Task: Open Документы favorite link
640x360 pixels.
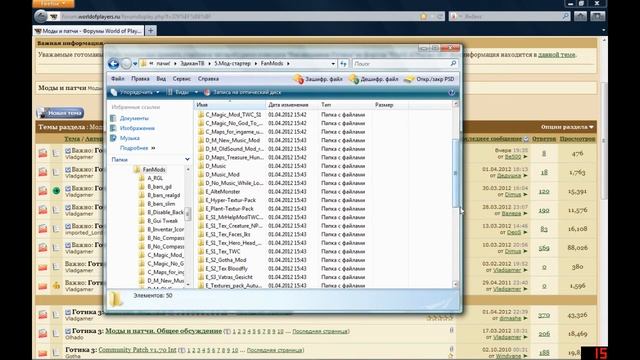Action: click(134, 118)
